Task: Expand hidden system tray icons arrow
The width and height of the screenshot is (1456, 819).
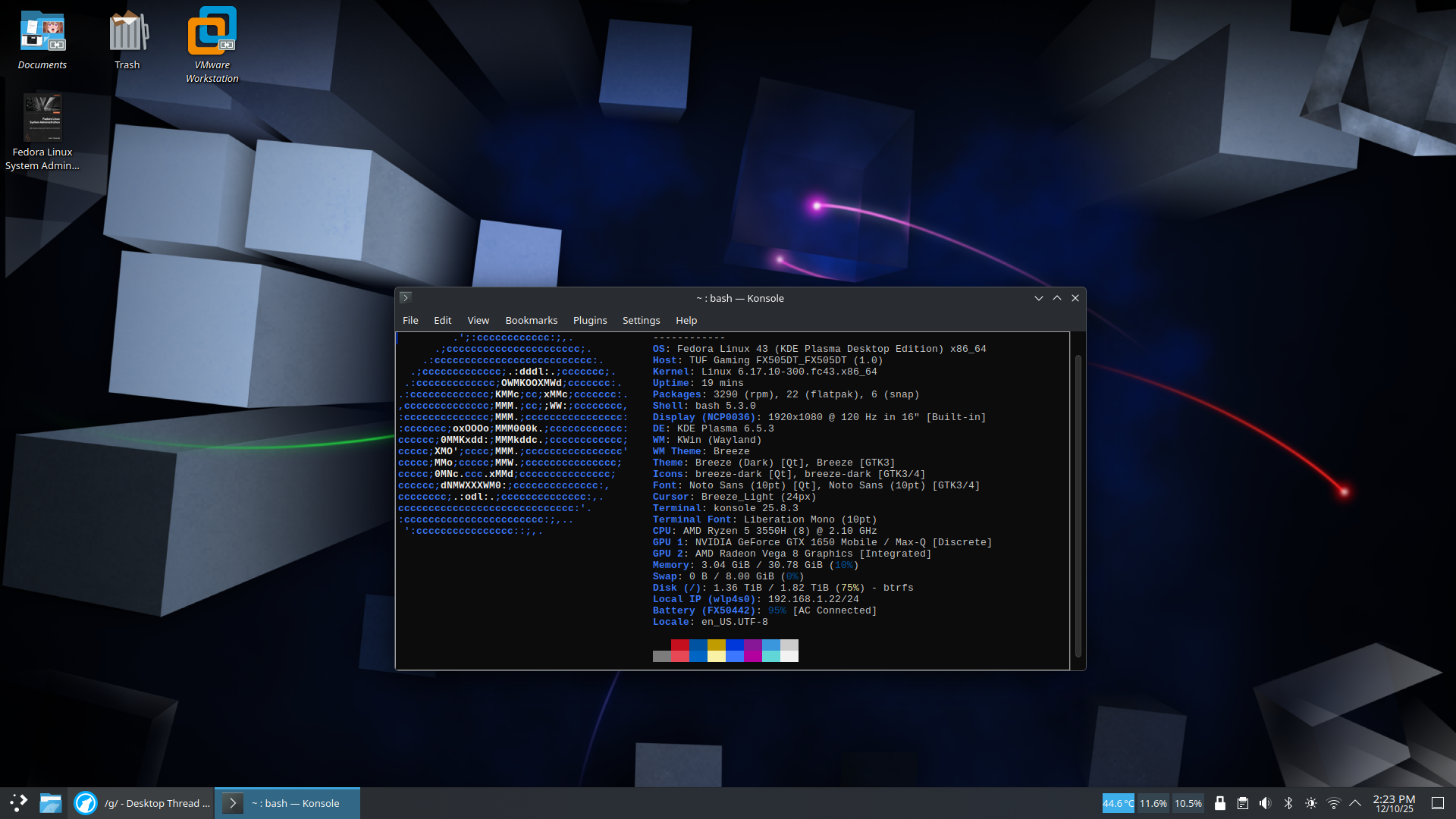Action: 1355,803
